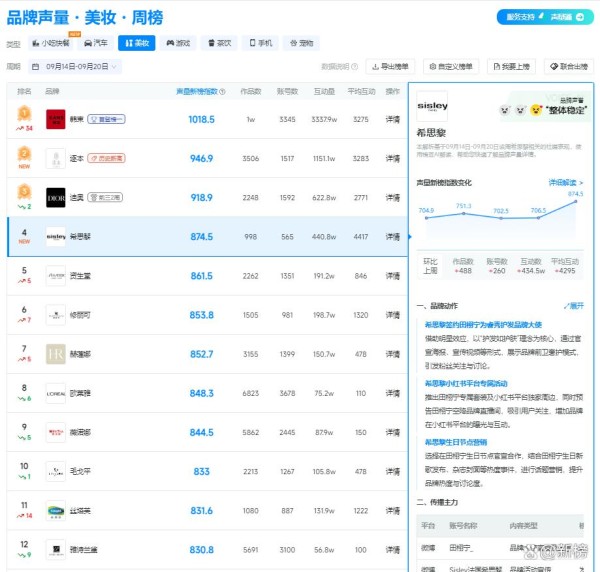The height and width of the screenshot is (572, 600).
Task: Click the 资生堂 logo in row 5
Action: point(55,275)
